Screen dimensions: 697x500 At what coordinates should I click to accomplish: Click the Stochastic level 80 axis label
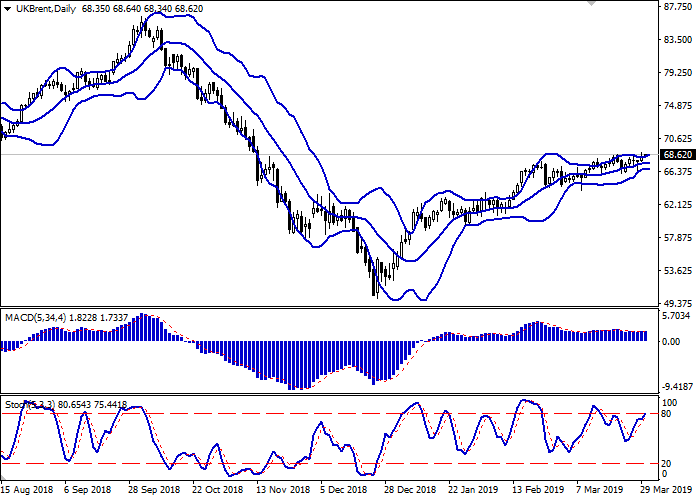pos(668,413)
